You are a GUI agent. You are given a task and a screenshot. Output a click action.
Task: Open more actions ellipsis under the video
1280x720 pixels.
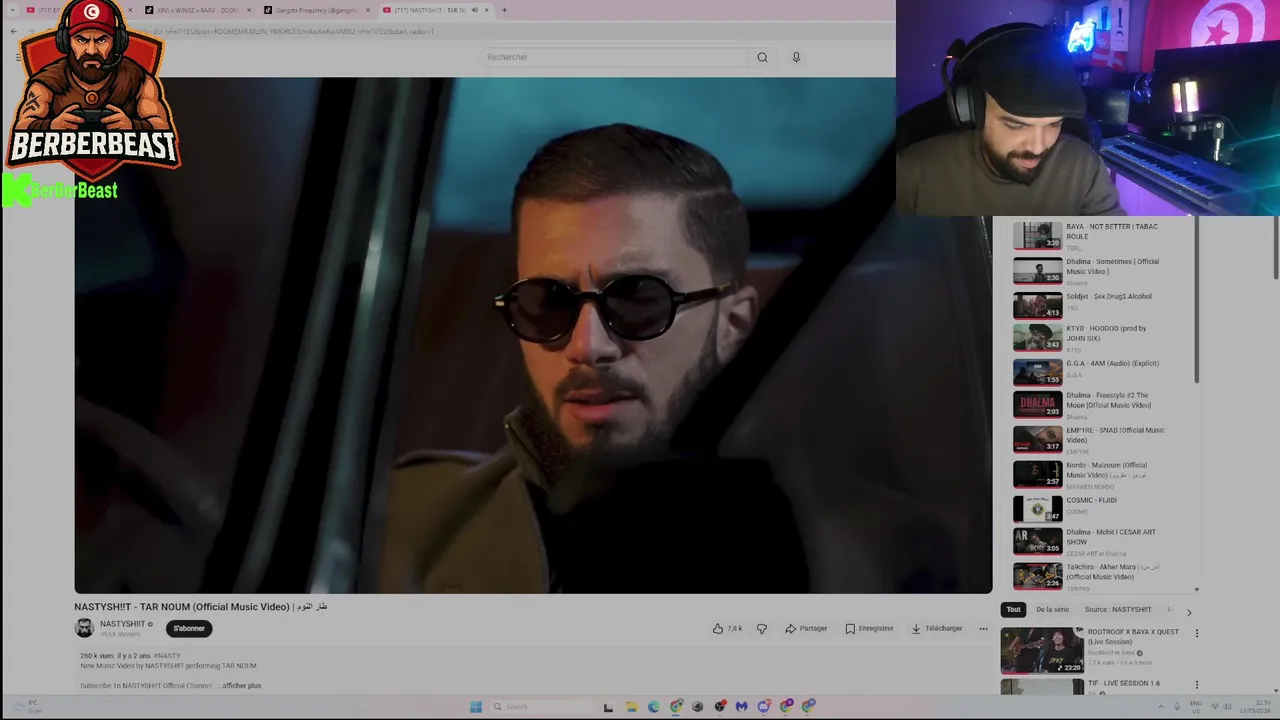point(983,629)
